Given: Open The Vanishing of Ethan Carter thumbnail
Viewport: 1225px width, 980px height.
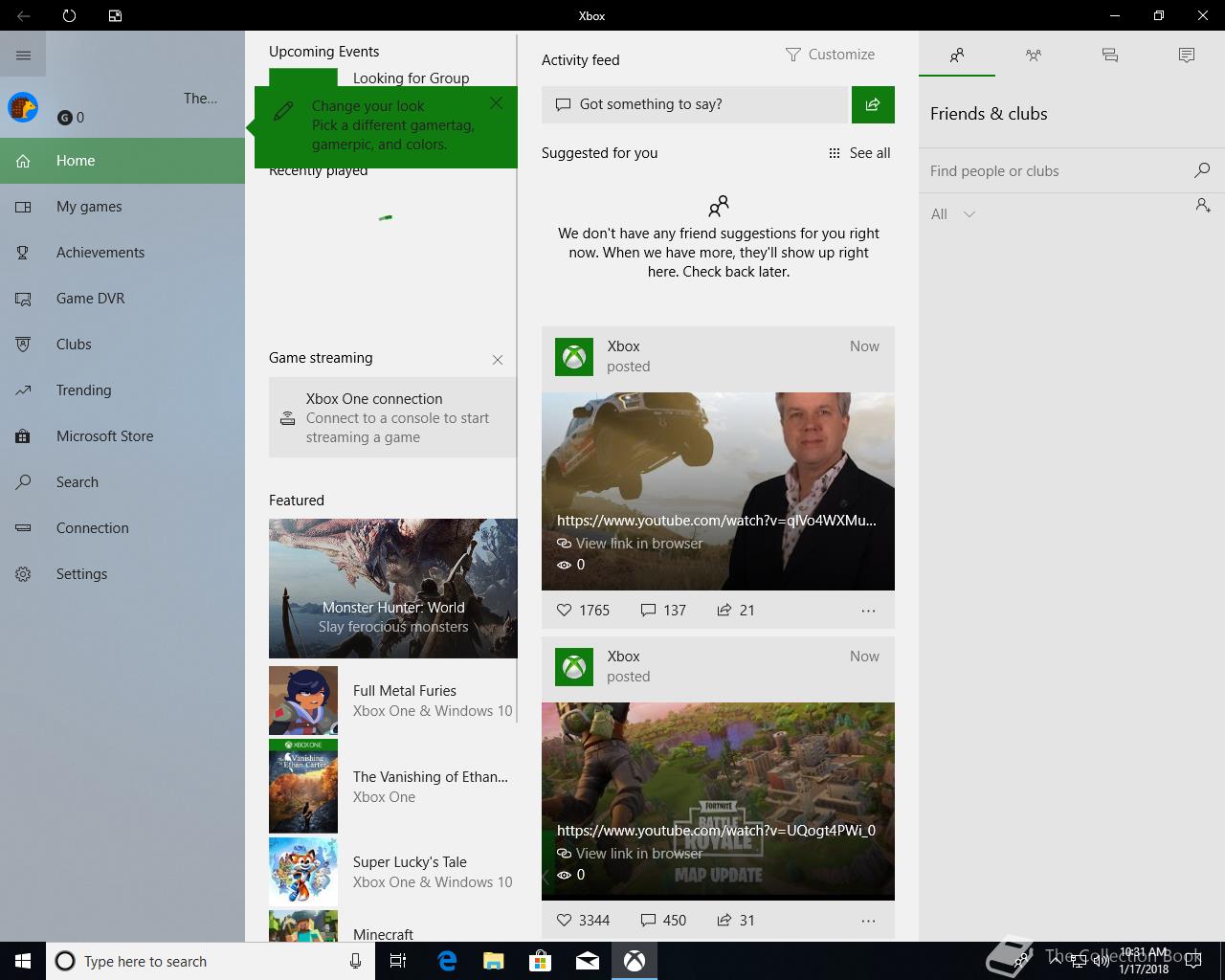Looking at the screenshot, I should coord(303,786).
